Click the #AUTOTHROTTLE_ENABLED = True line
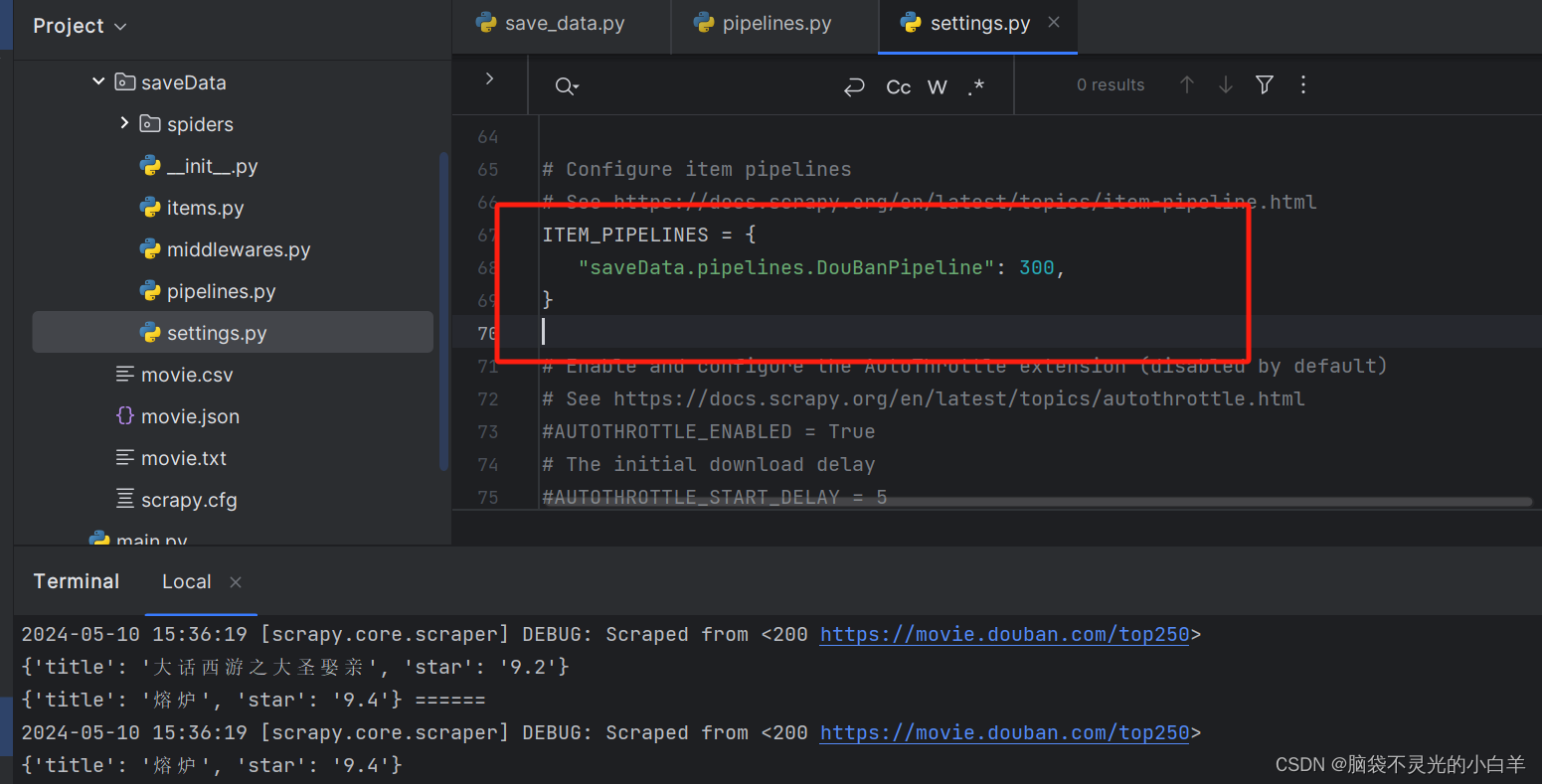This screenshot has width=1542, height=784. [x=709, y=431]
